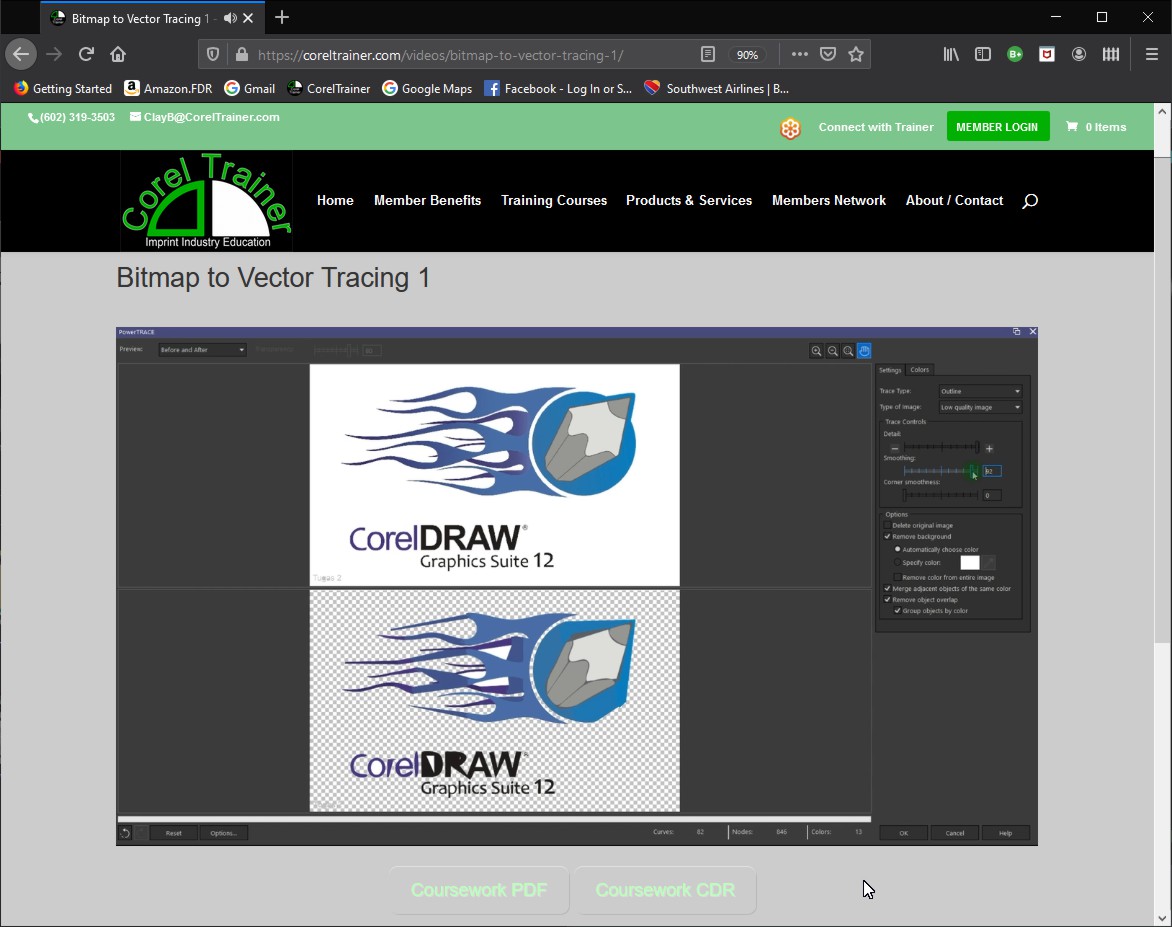
Task: Open the About / Contact menu
Action: tap(954, 200)
